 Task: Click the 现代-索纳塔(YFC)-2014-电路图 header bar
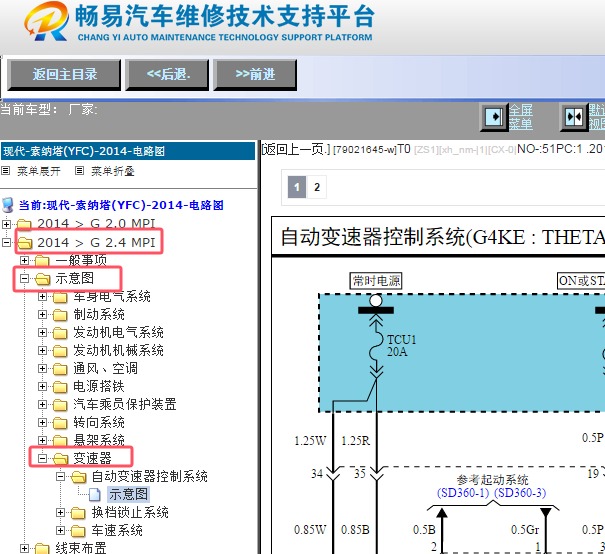click(128, 151)
